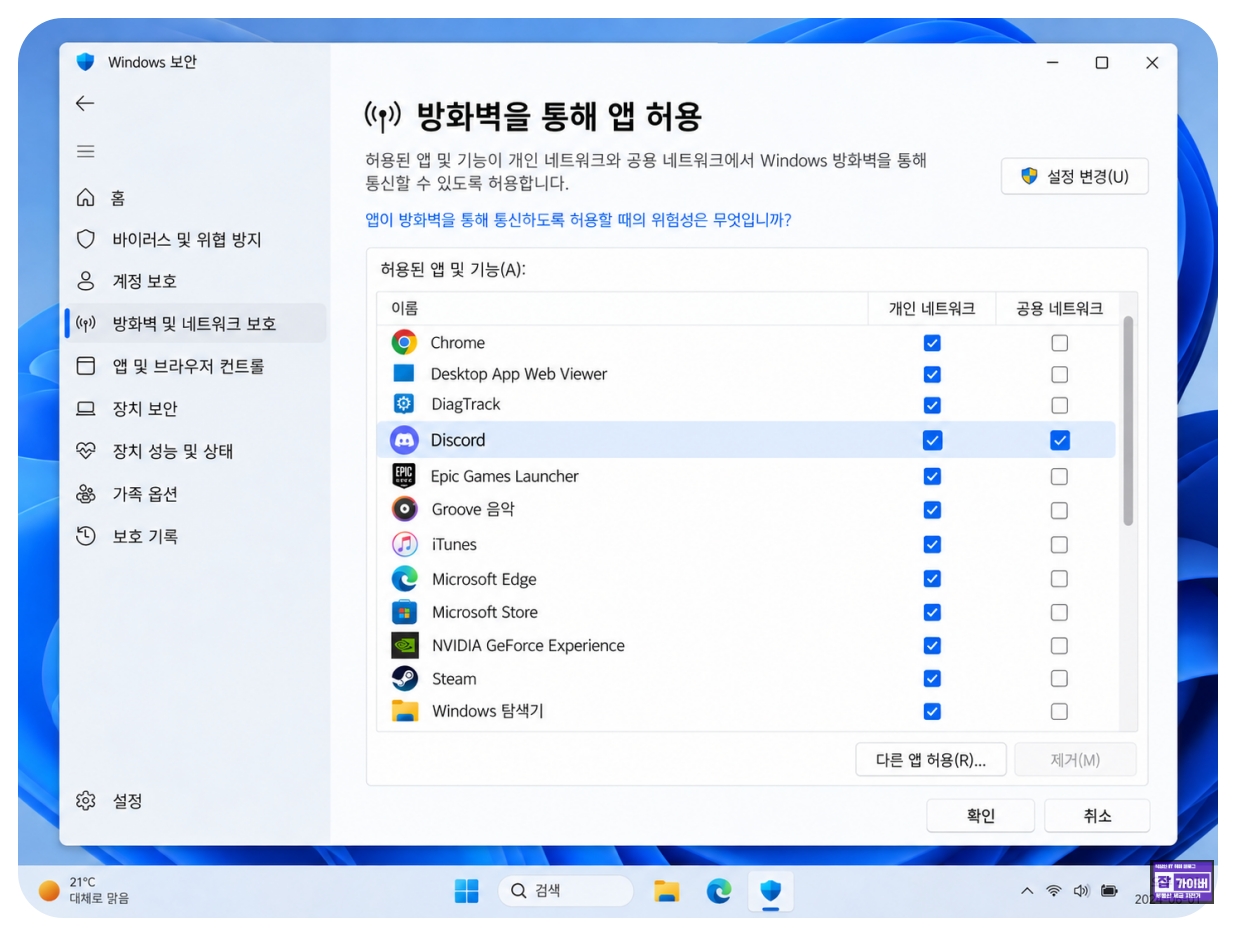The height and width of the screenshot is (936, 1236).
Task: Select the Desktop App Web Viewer name
Action: coord(519,374)
